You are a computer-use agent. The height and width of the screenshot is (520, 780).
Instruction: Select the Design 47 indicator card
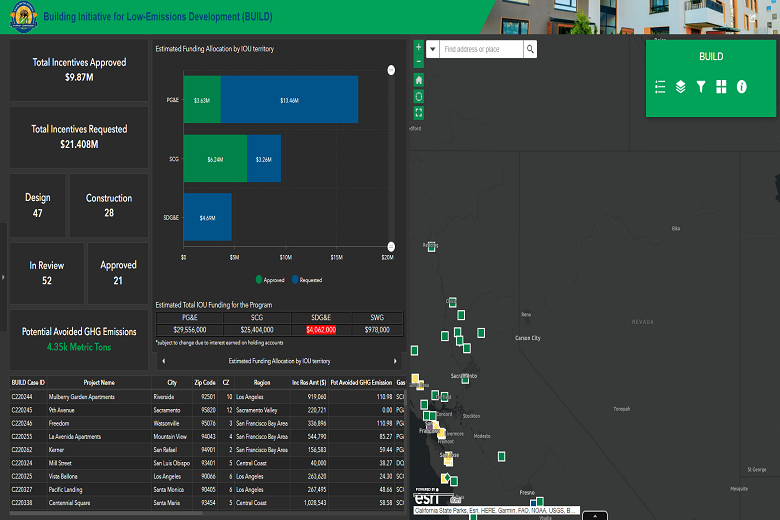click(x=38, y=205)
